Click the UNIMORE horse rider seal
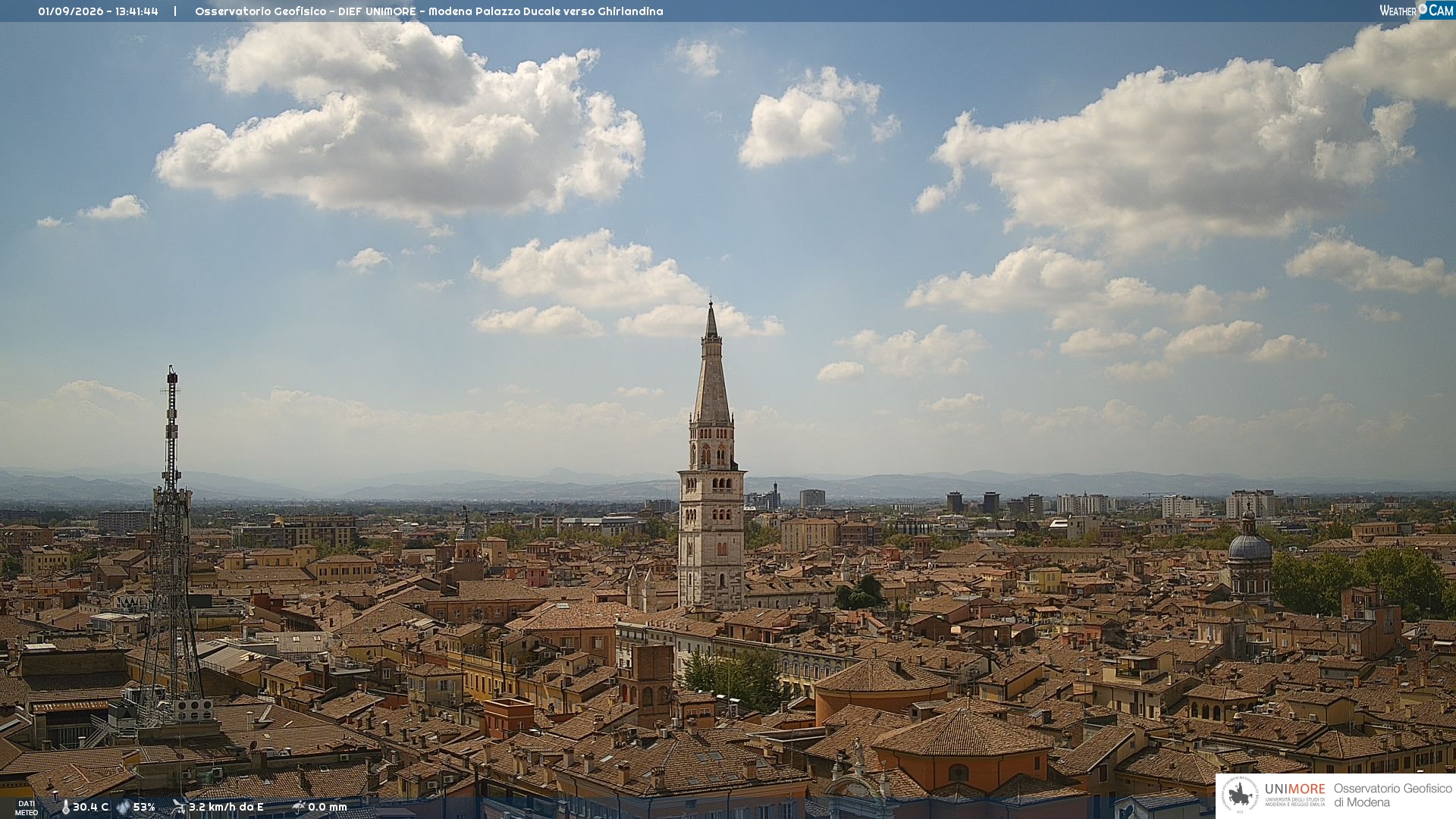This screenshot has height=819, width=1456. coord(1240,795)
